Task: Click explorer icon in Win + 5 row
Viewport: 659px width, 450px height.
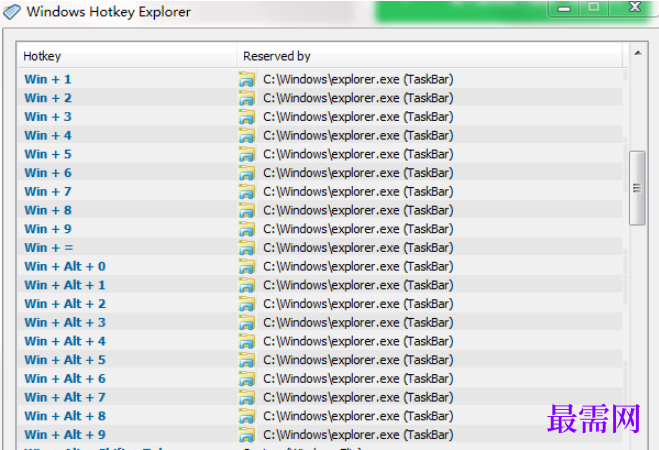Action: [247, 154]
